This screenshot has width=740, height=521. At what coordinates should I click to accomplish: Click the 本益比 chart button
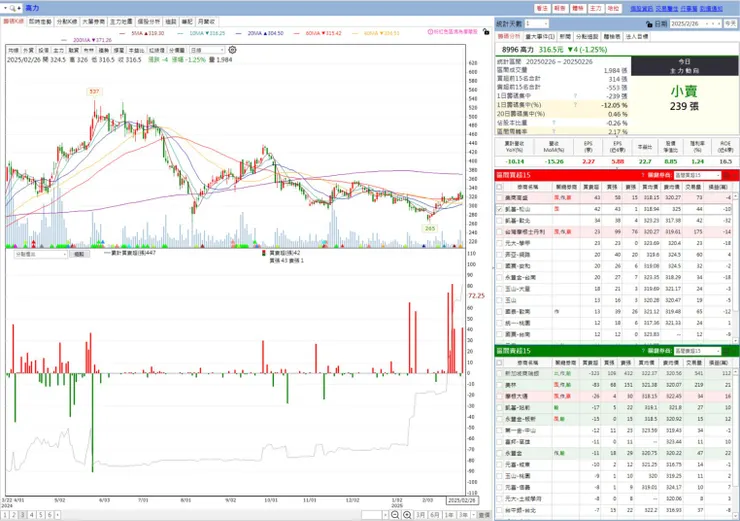[x=136, y=50]
